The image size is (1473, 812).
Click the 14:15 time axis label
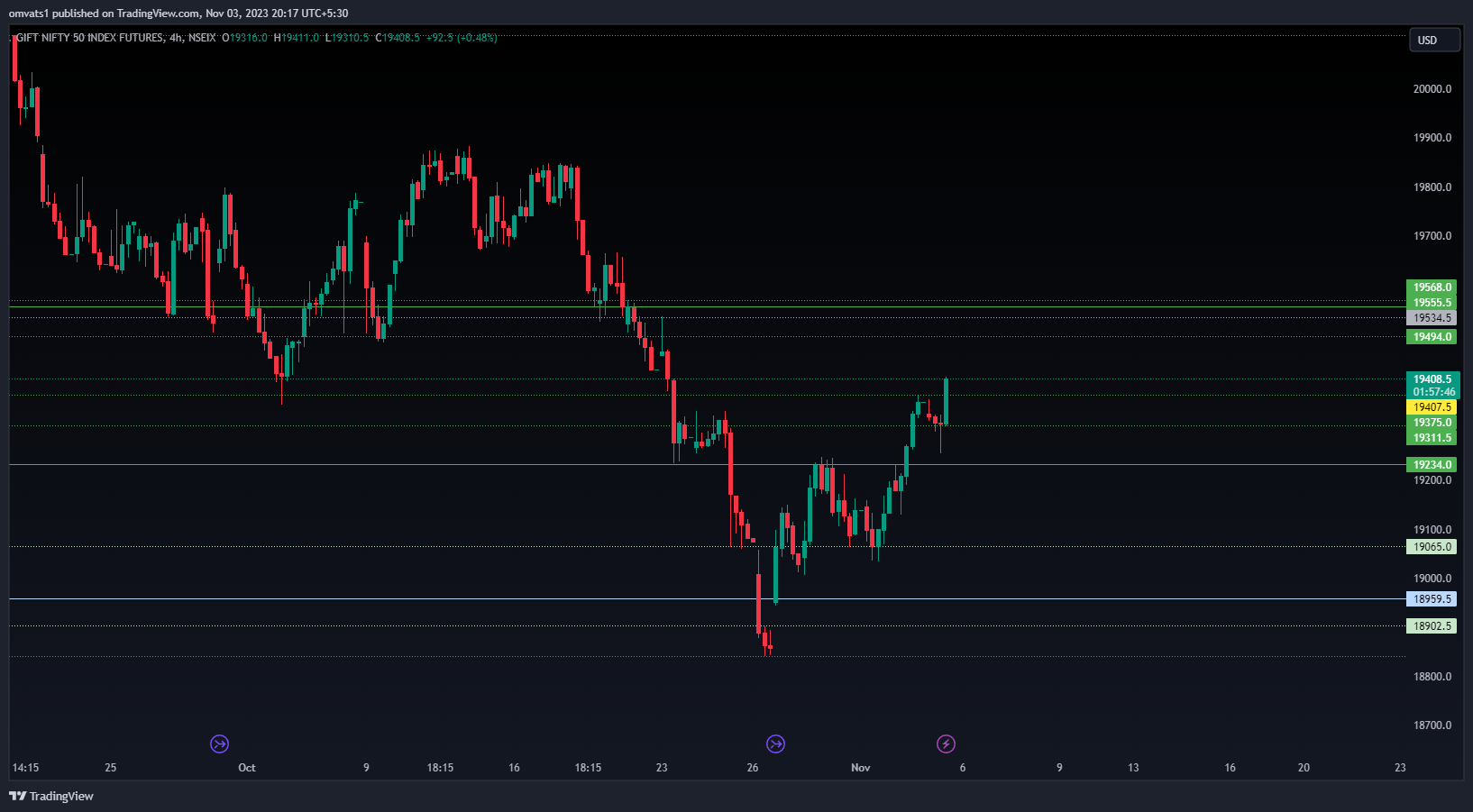(25, 768)
